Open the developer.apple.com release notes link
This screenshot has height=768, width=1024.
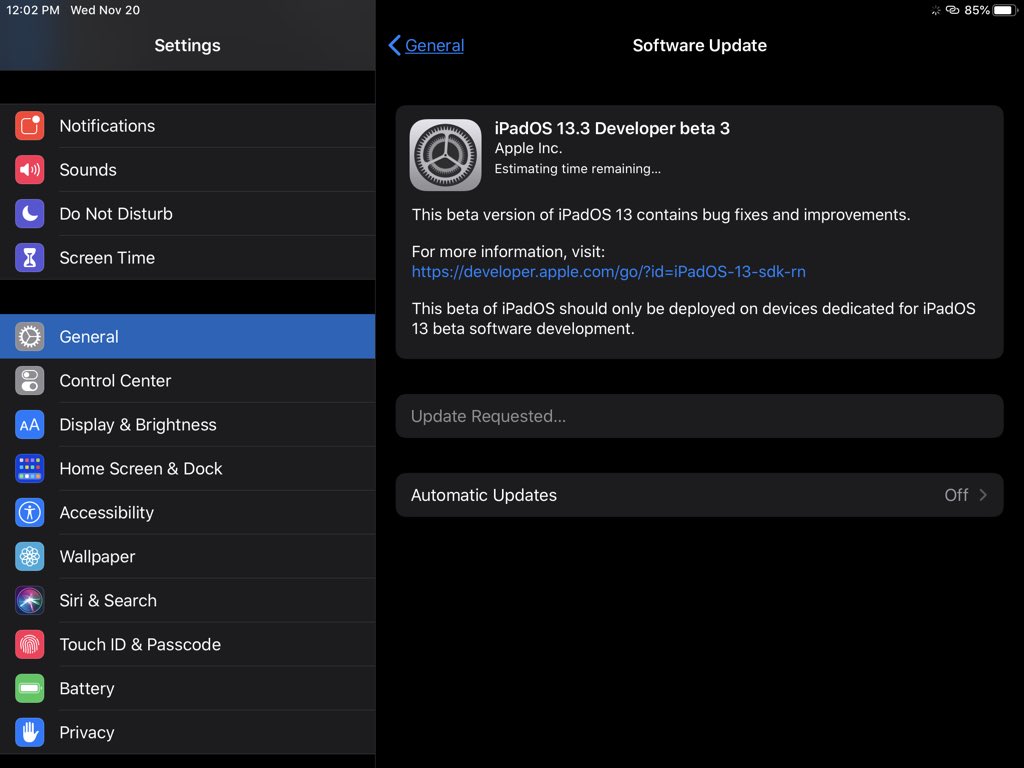[x=608, y=271]
